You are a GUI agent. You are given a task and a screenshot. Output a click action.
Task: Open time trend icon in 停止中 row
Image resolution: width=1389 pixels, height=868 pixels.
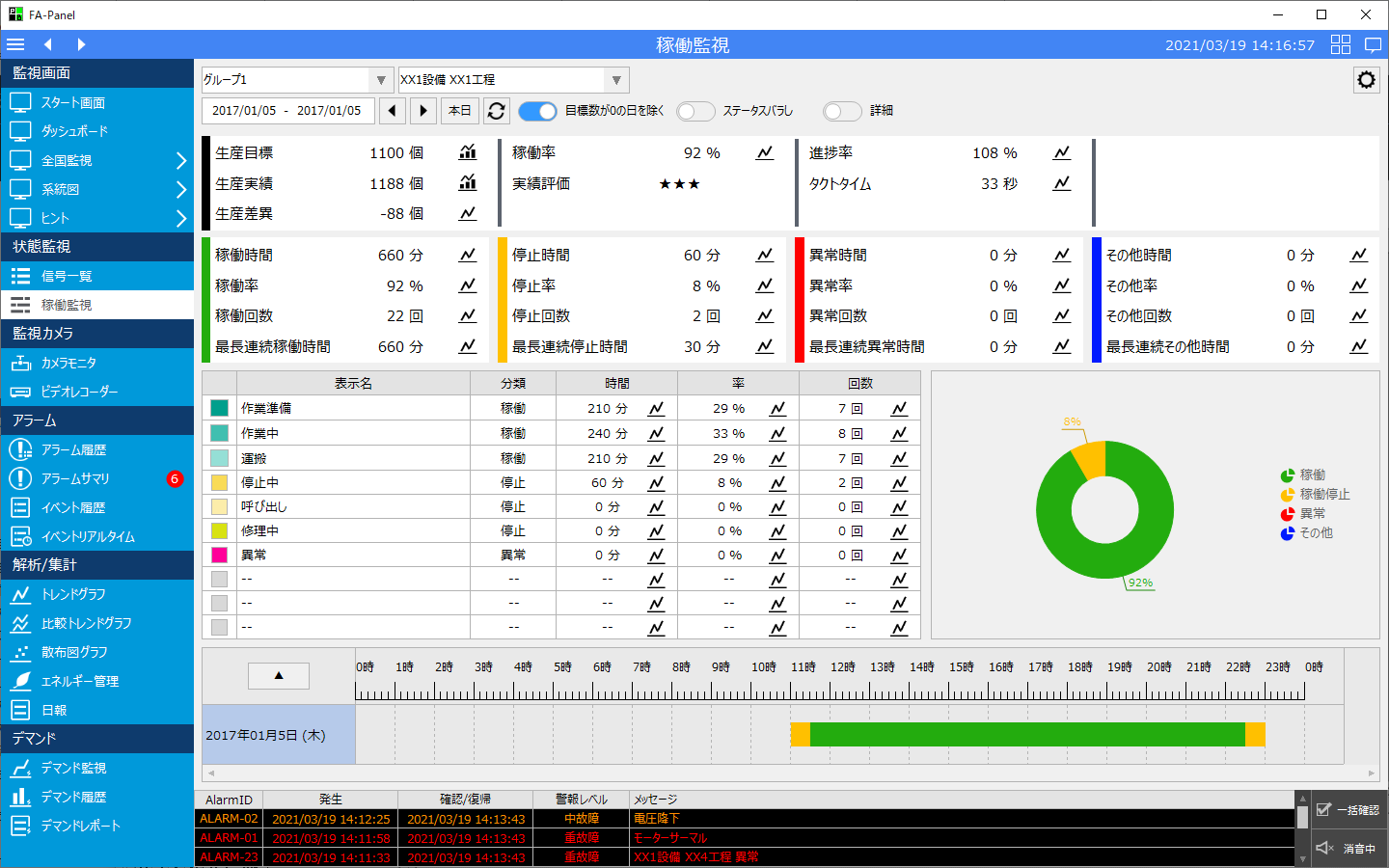point(656,482)
